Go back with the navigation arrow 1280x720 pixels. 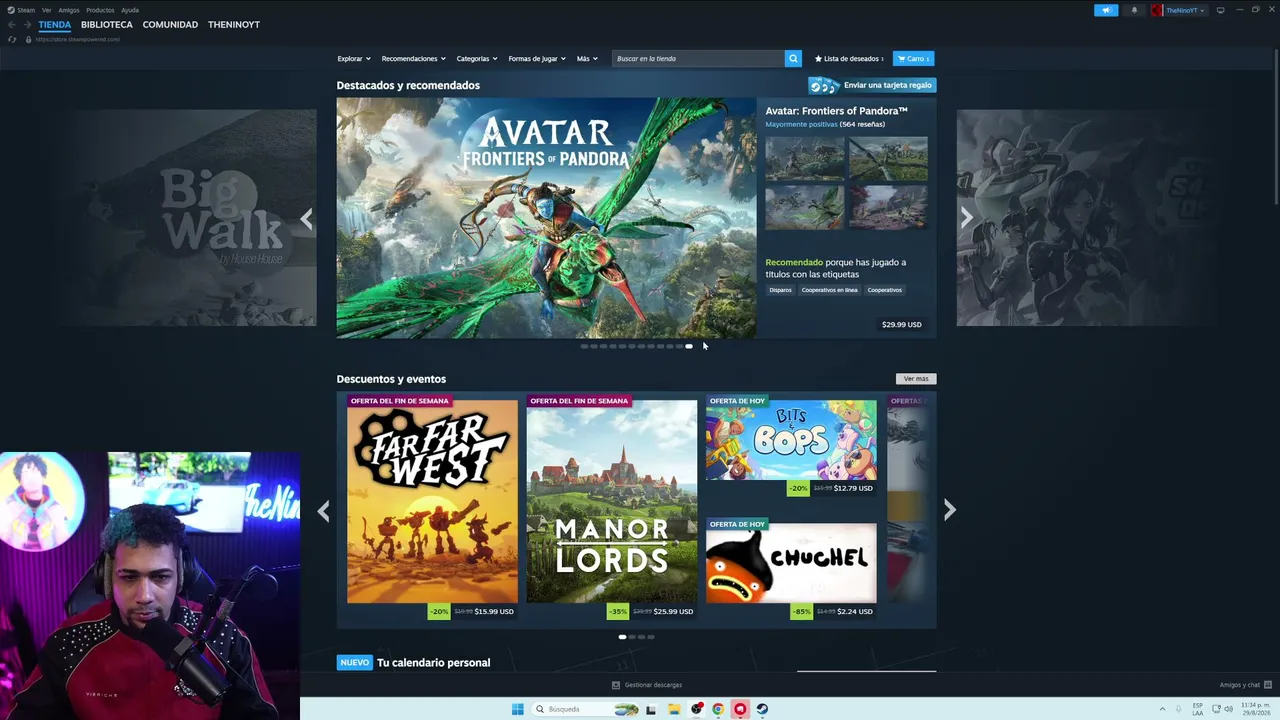12,24
